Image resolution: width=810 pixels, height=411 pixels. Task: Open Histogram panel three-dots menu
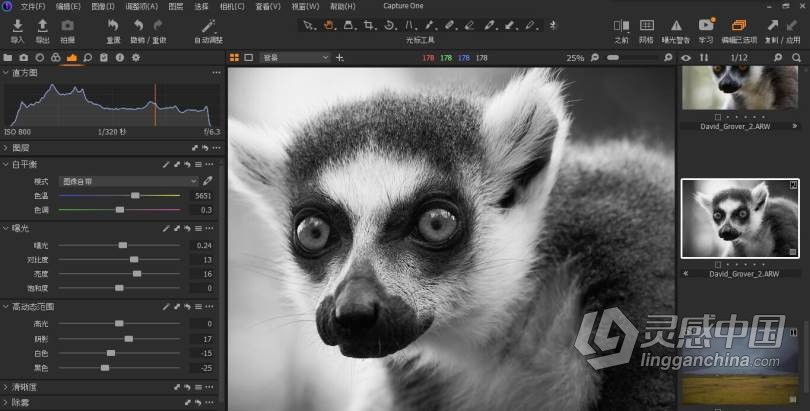pyautogui.click(x=216, y=73)
